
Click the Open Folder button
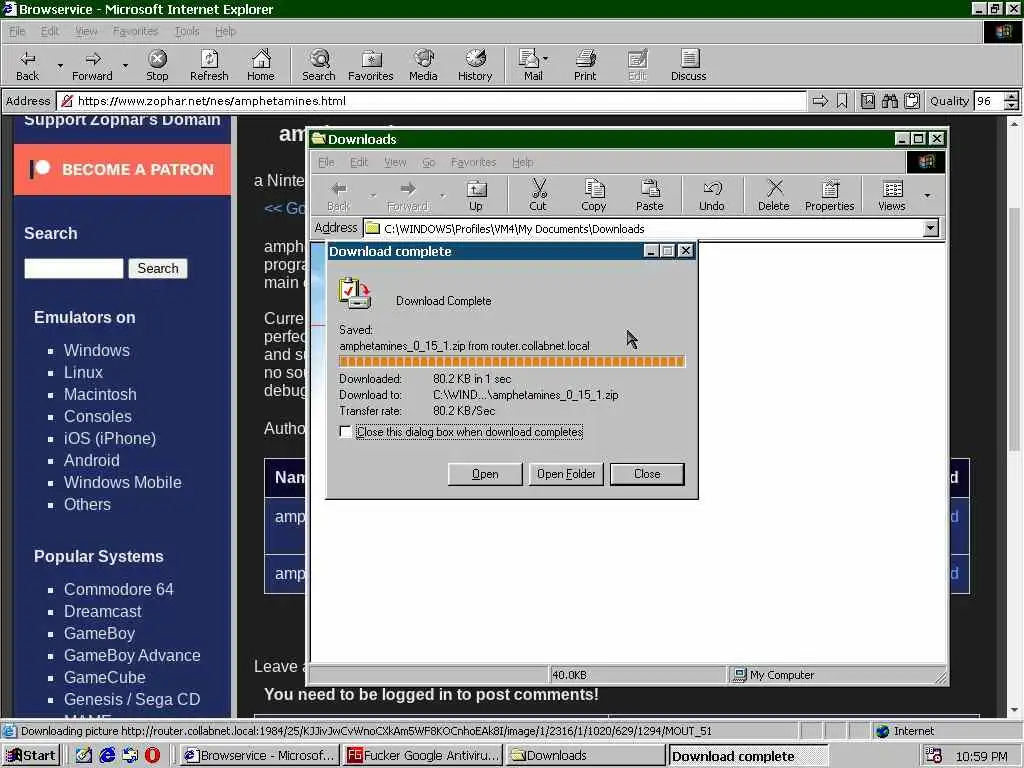coord(566,474)
